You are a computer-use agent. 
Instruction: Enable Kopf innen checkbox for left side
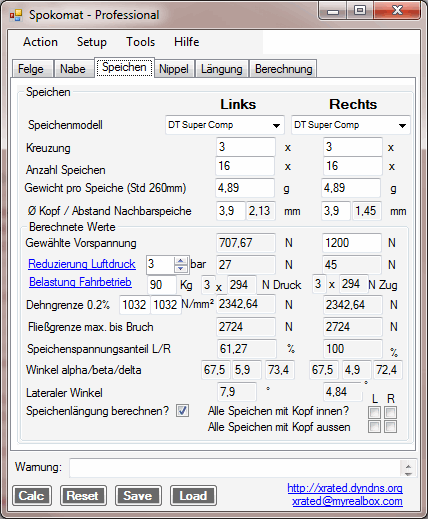pos(374,413)
